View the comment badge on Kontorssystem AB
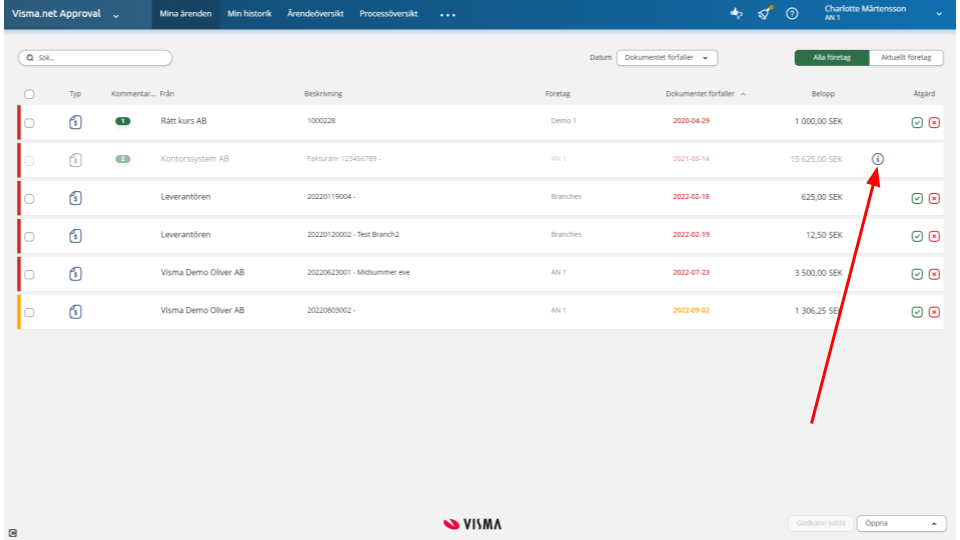 (122, 159)
